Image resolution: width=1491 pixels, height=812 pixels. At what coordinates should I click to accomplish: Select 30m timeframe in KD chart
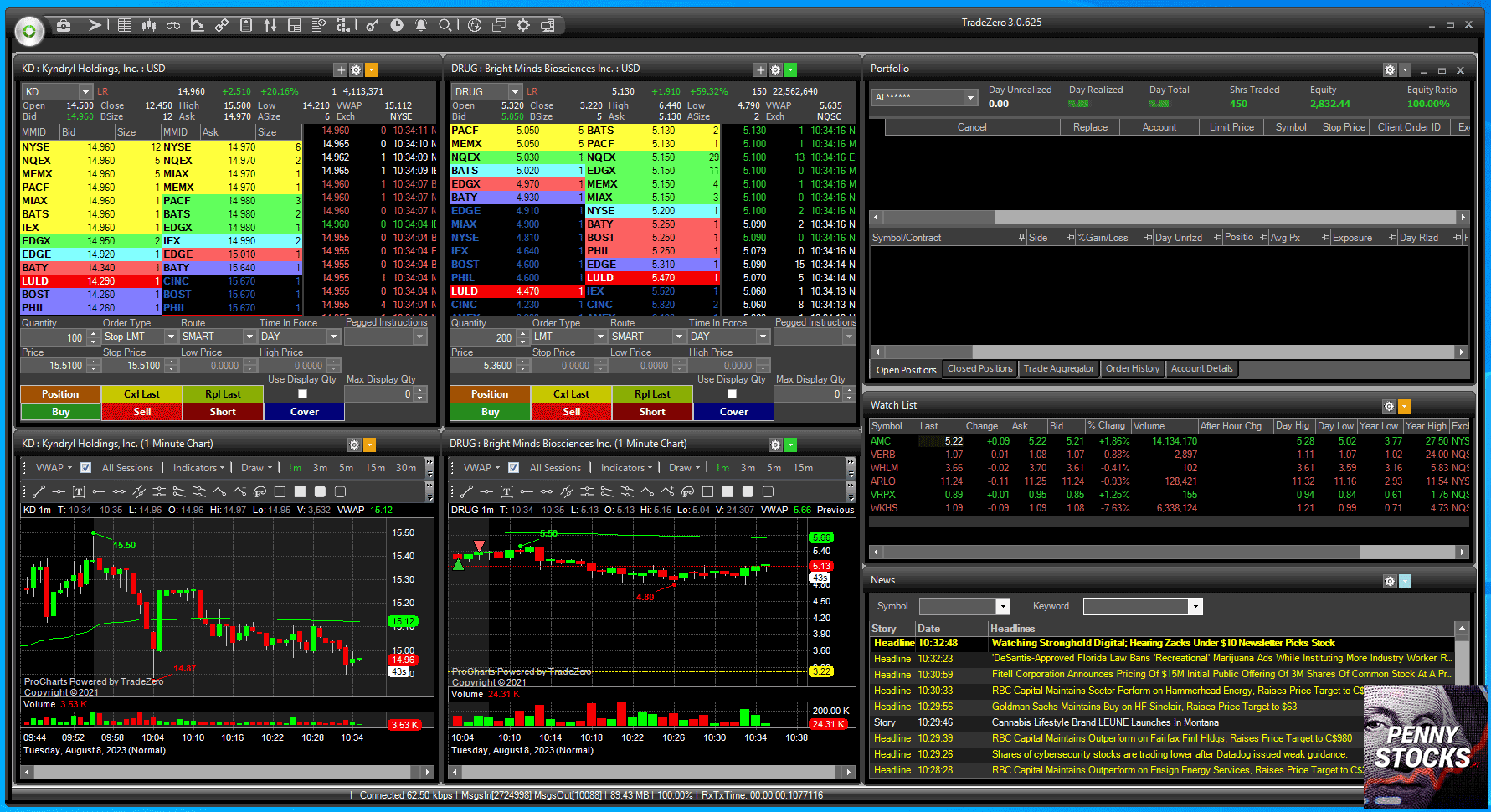coord(406,468)
